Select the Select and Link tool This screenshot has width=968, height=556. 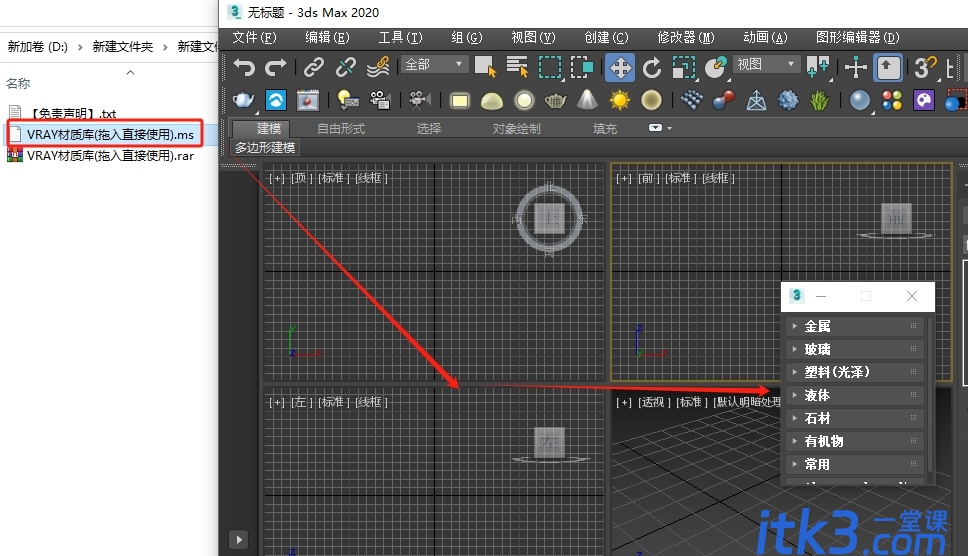314,67
